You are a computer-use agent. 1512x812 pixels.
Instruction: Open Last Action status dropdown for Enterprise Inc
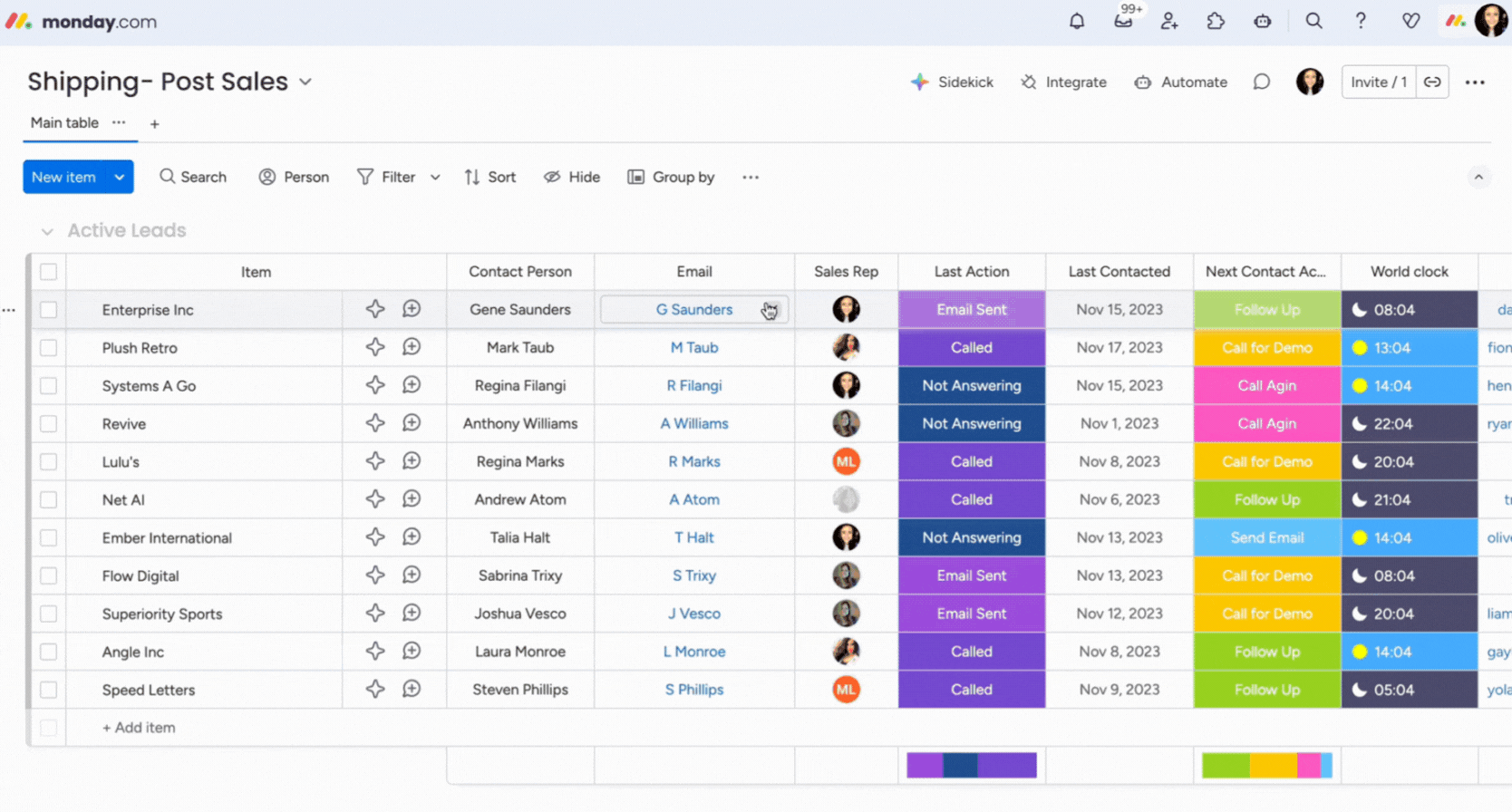[x=972, y=310]
